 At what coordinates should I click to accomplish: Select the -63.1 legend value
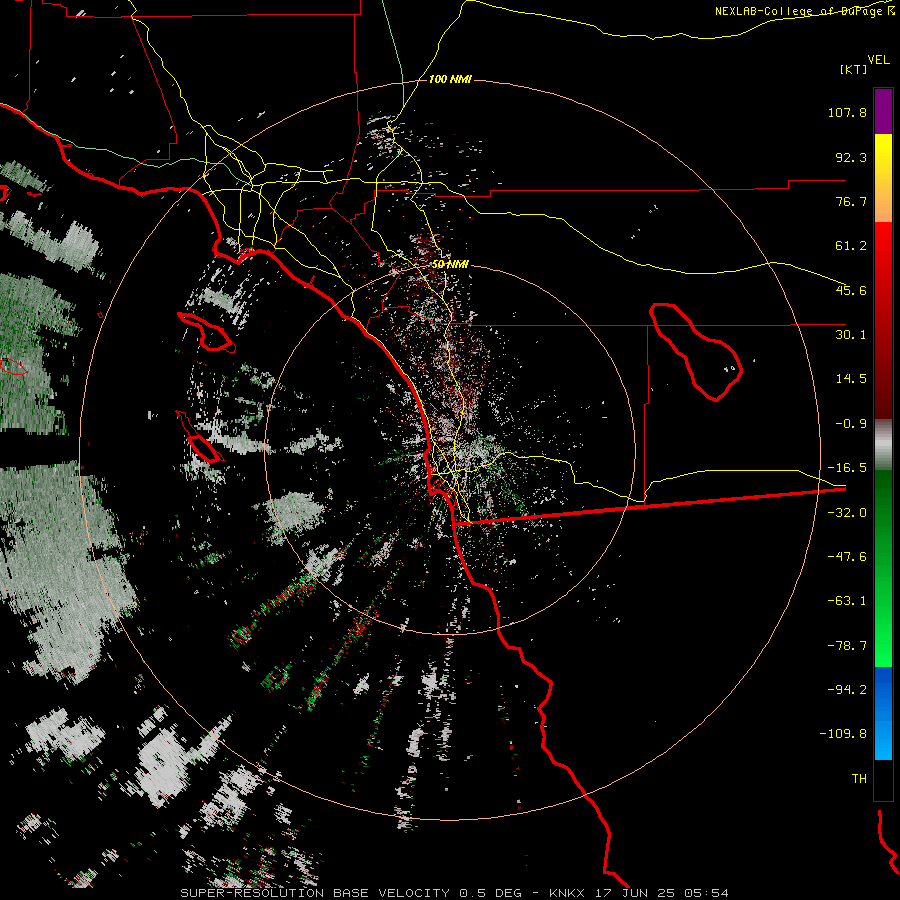tap(847, 601)
